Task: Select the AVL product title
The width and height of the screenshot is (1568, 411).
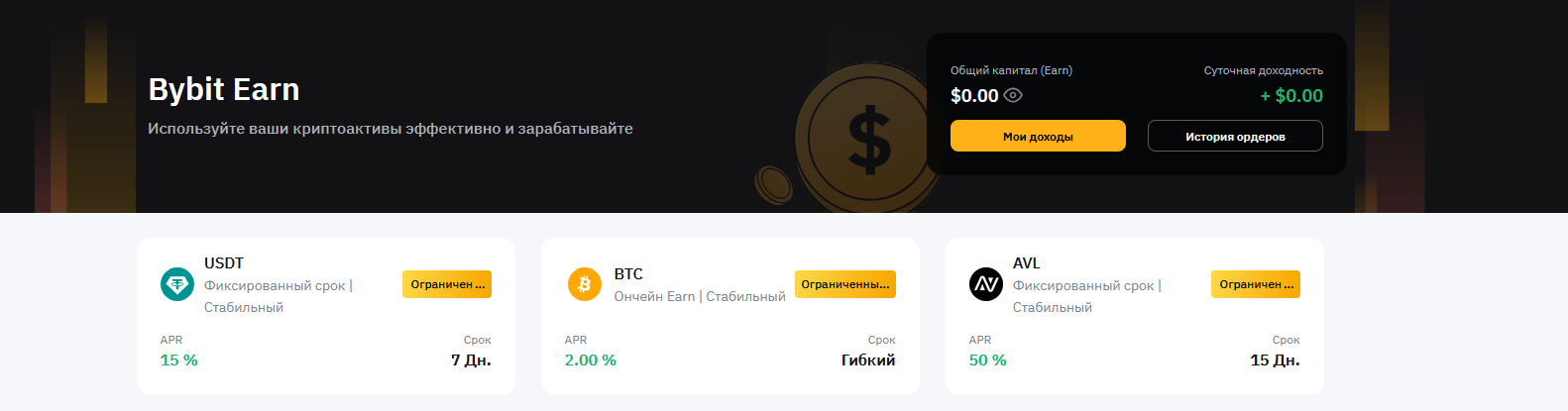Action: (1027, 263)
